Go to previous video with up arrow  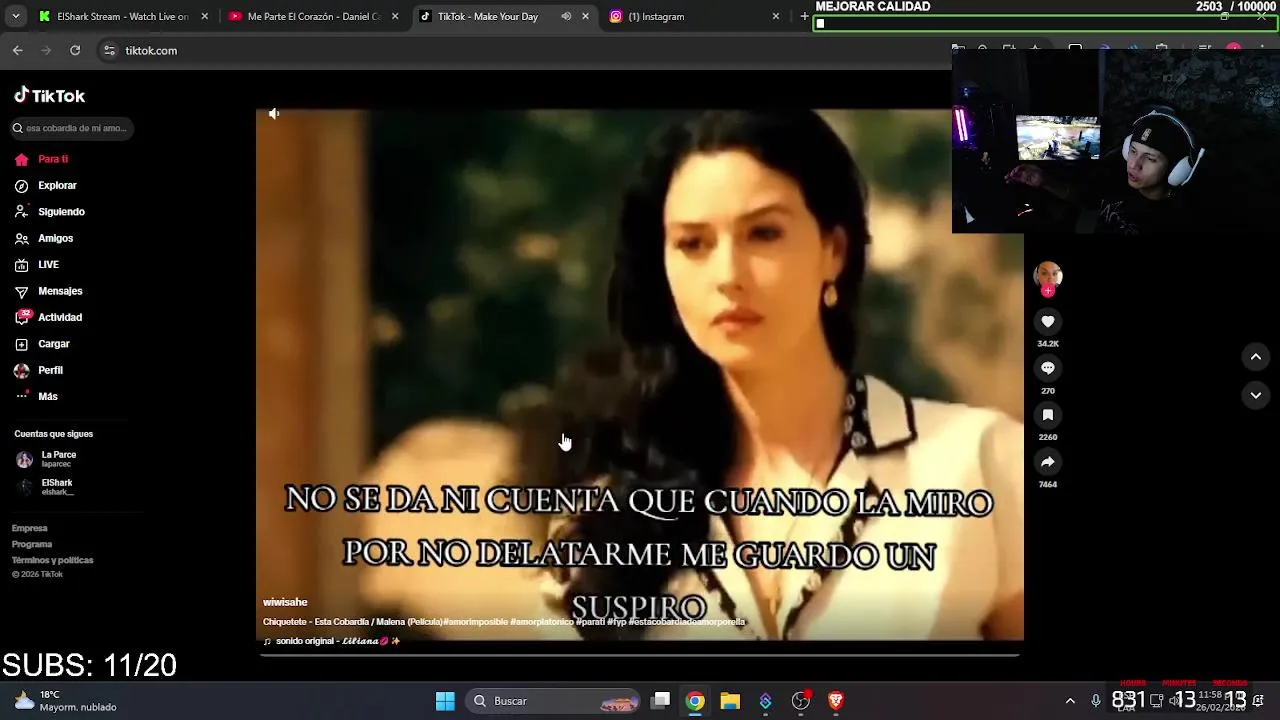click(x=1256, y=357)
